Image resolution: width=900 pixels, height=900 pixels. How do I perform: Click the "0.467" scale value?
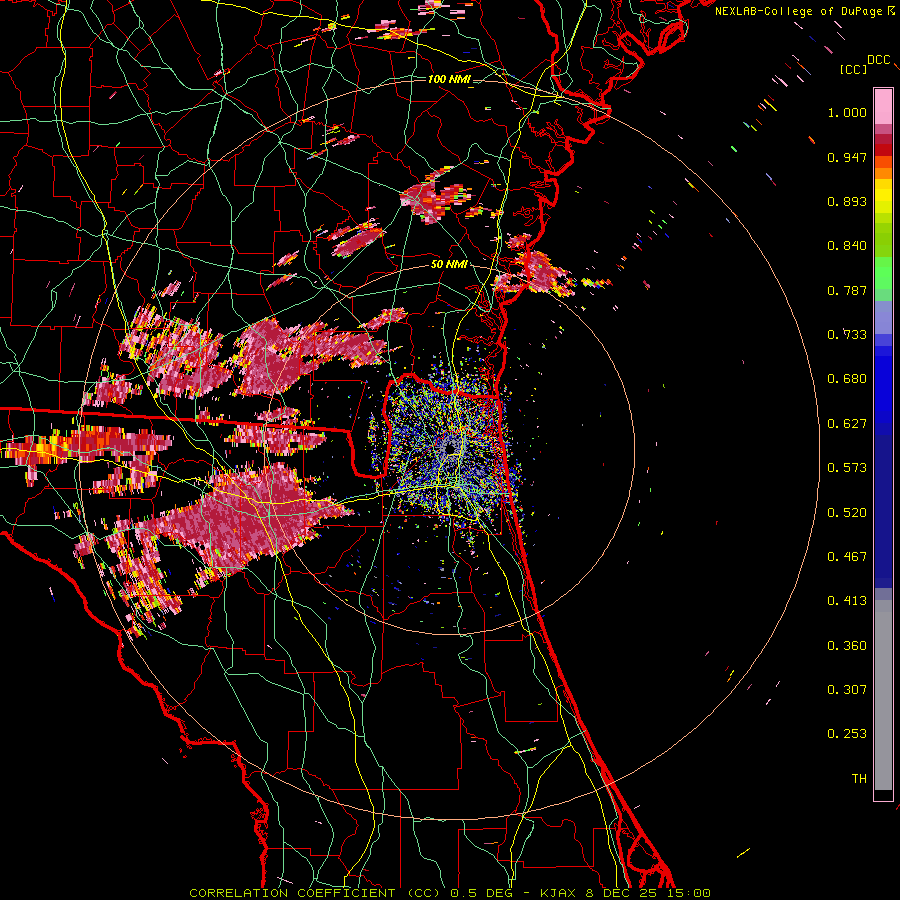(847, 557)
